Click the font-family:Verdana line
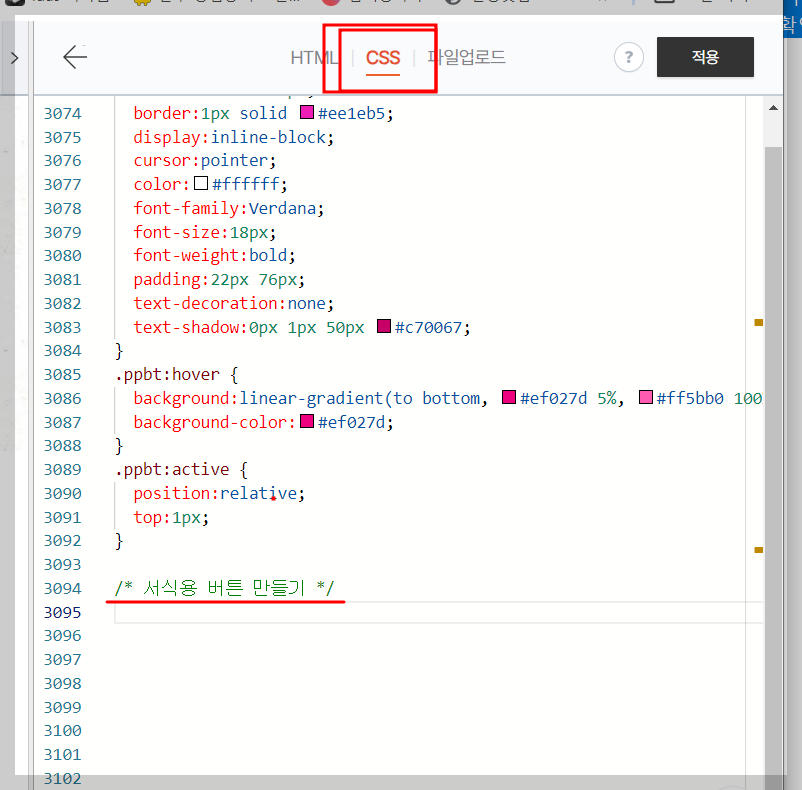802x790 pixels. tap(228, 208)
